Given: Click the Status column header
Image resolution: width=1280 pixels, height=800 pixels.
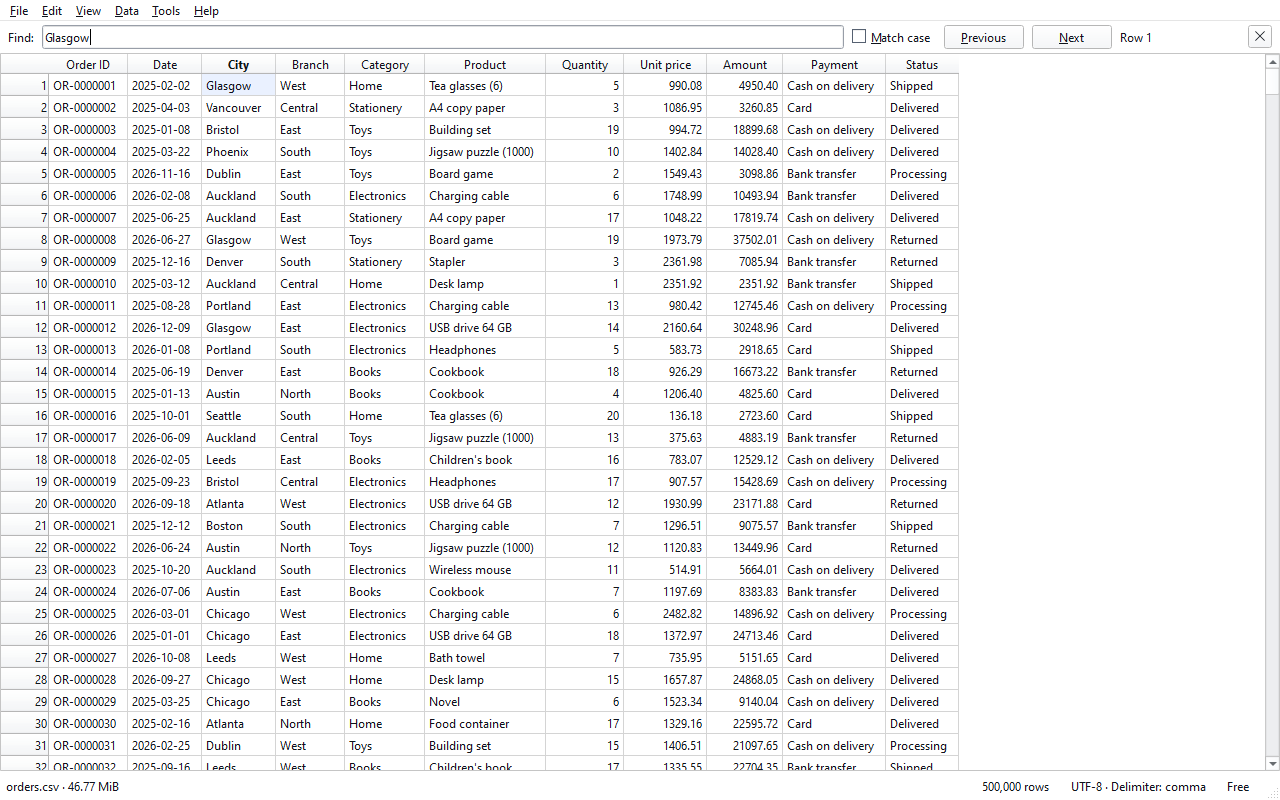Looking at the screenshot, I should [922, 65].
